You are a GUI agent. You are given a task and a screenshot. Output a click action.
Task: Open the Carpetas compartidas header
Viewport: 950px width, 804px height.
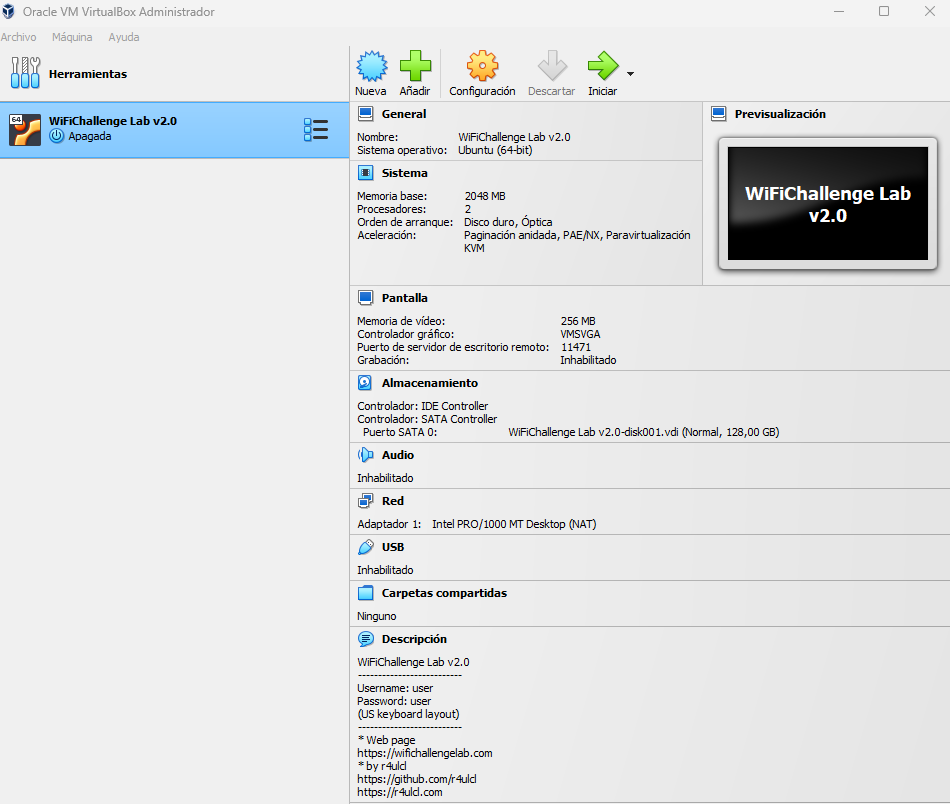(444, 593)
